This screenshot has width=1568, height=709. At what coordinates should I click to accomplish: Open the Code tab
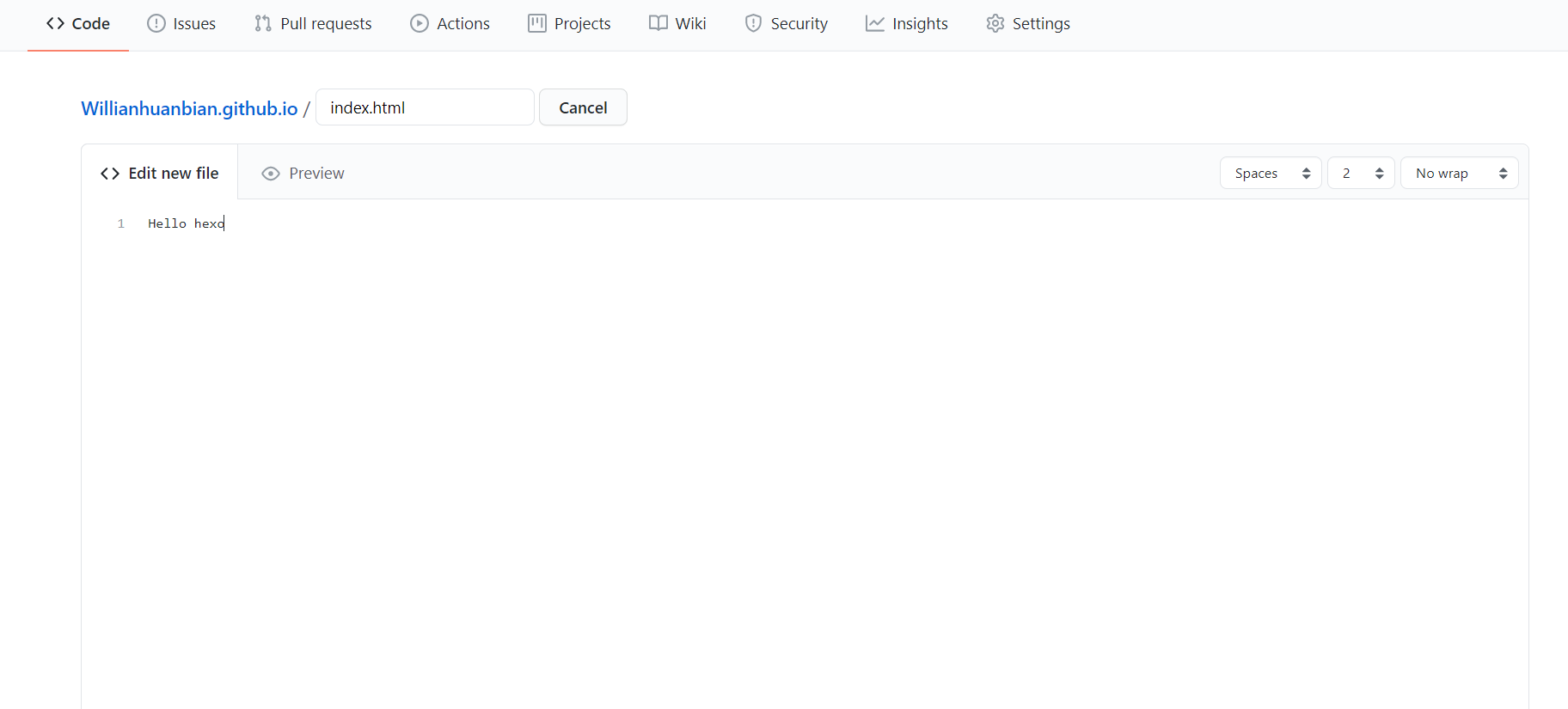(x=78, y=23)
